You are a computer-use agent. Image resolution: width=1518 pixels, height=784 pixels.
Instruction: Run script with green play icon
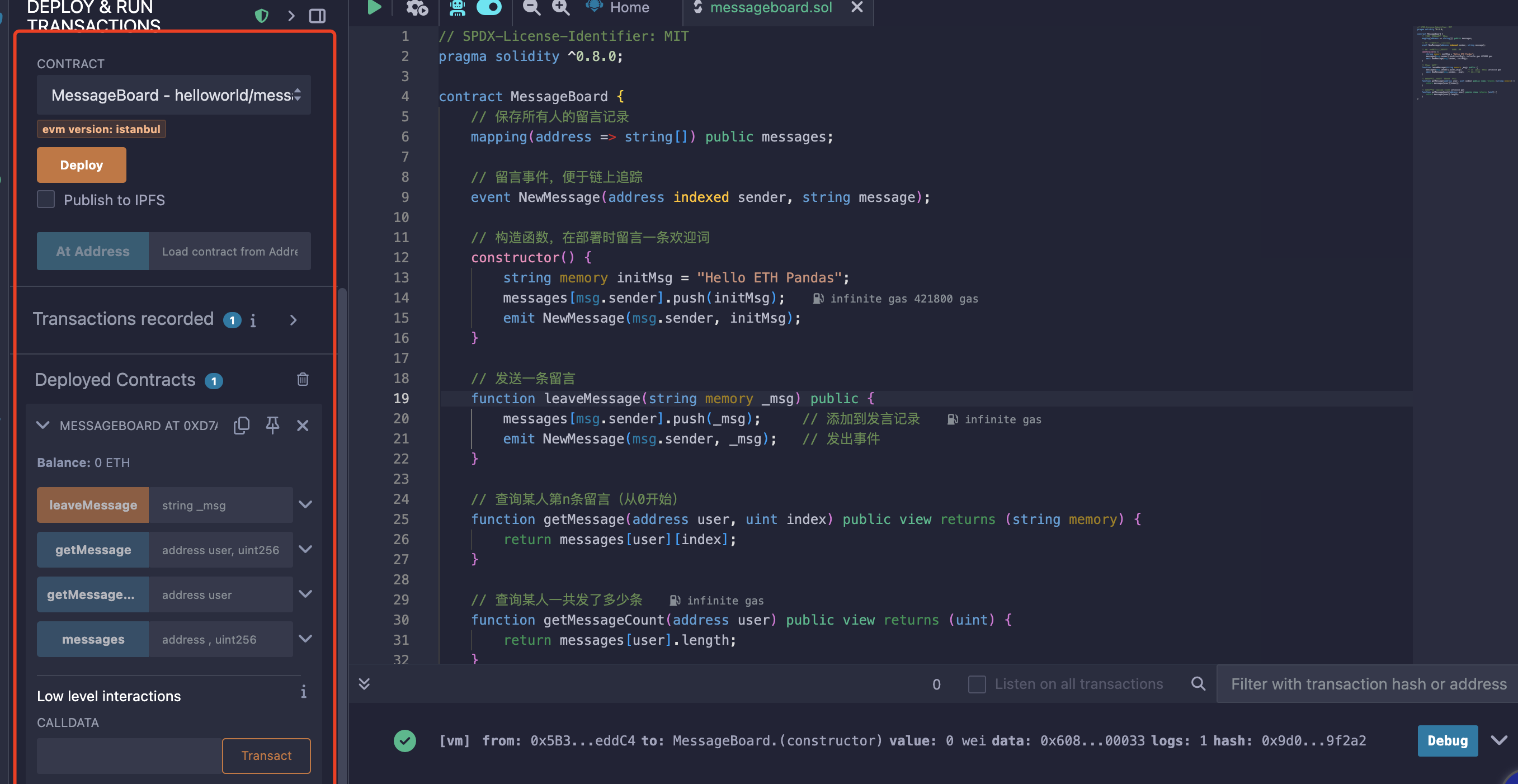point(374,8)
